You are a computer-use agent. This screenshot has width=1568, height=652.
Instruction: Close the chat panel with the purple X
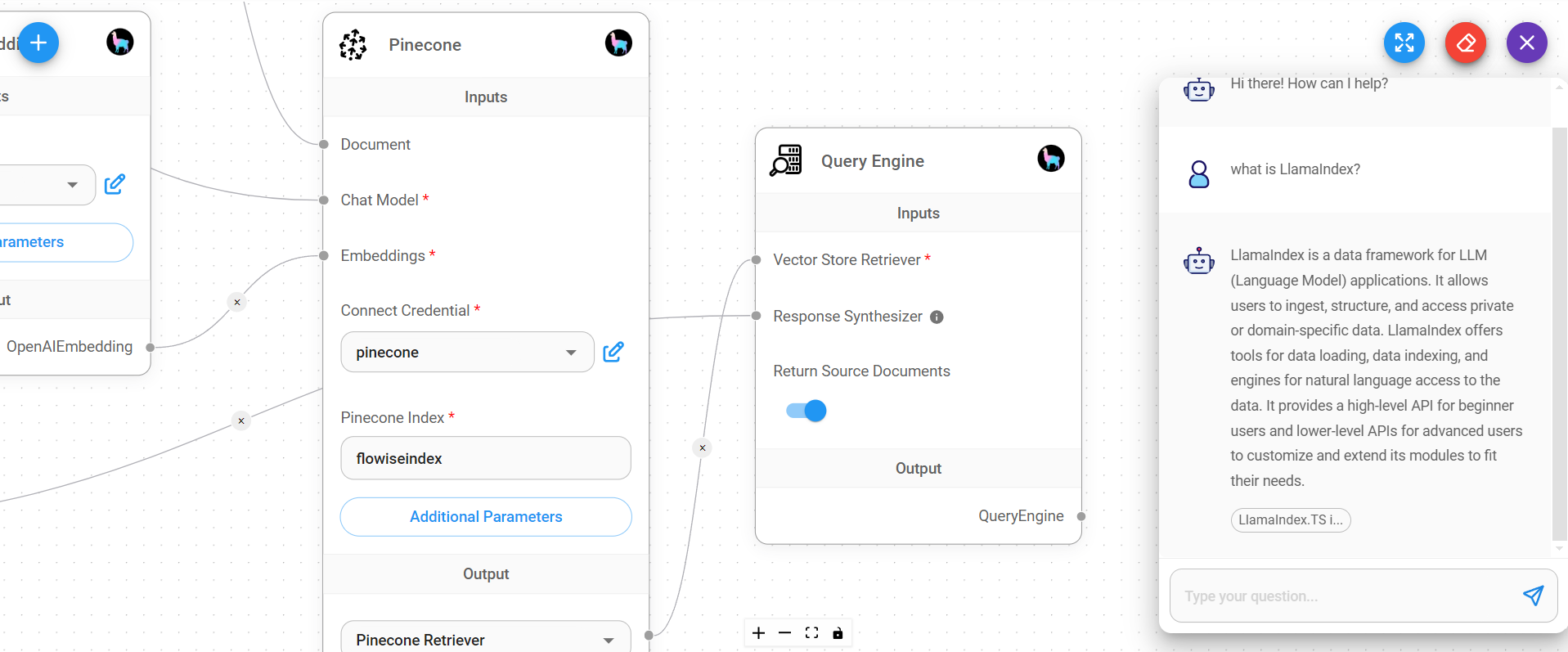click(1526, 43)
